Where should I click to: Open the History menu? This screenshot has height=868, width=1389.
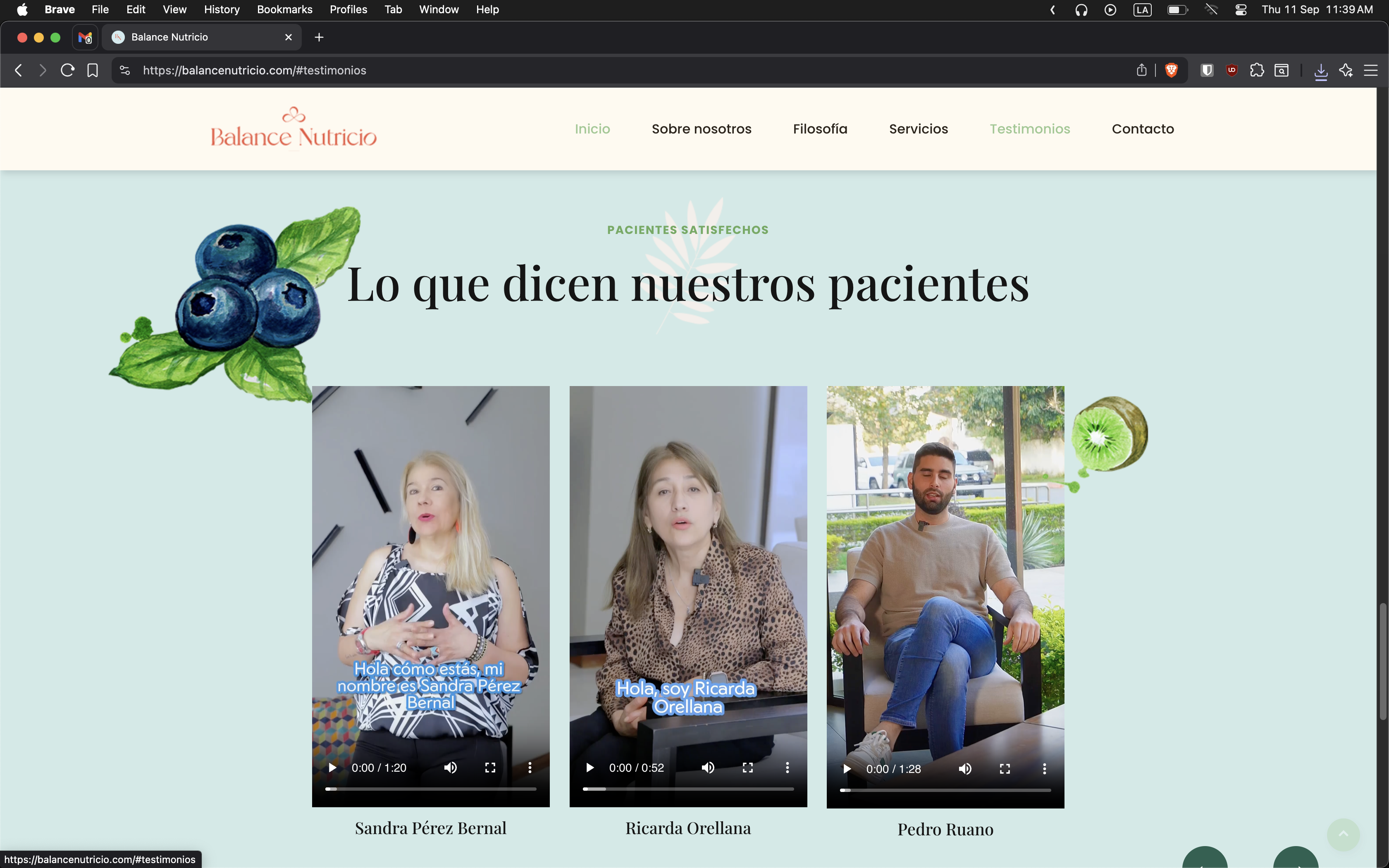tap(222, 9)
